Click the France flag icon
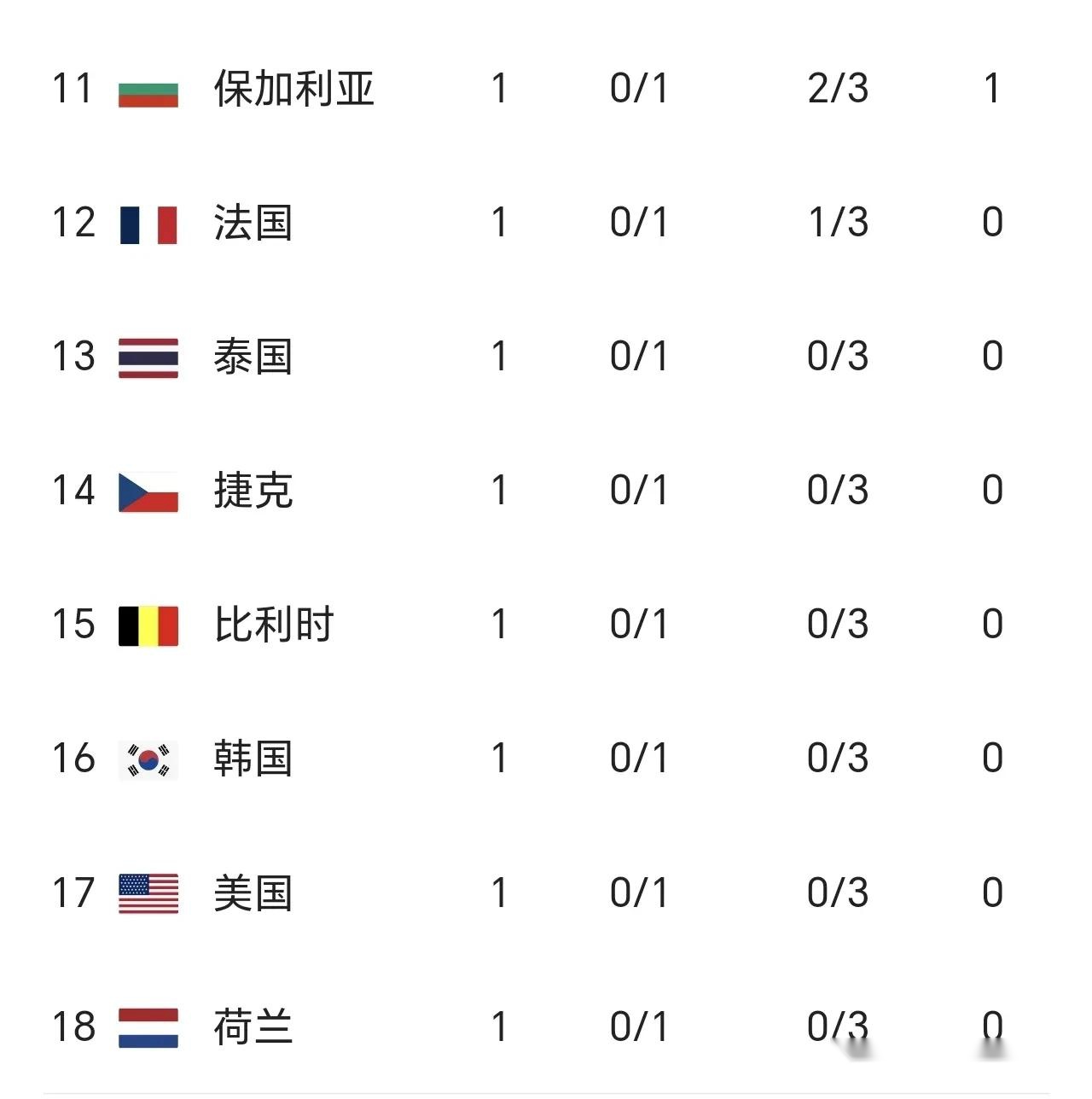Image resolution: width=1092 pixels, height=1099 pixels. [148, 224]
